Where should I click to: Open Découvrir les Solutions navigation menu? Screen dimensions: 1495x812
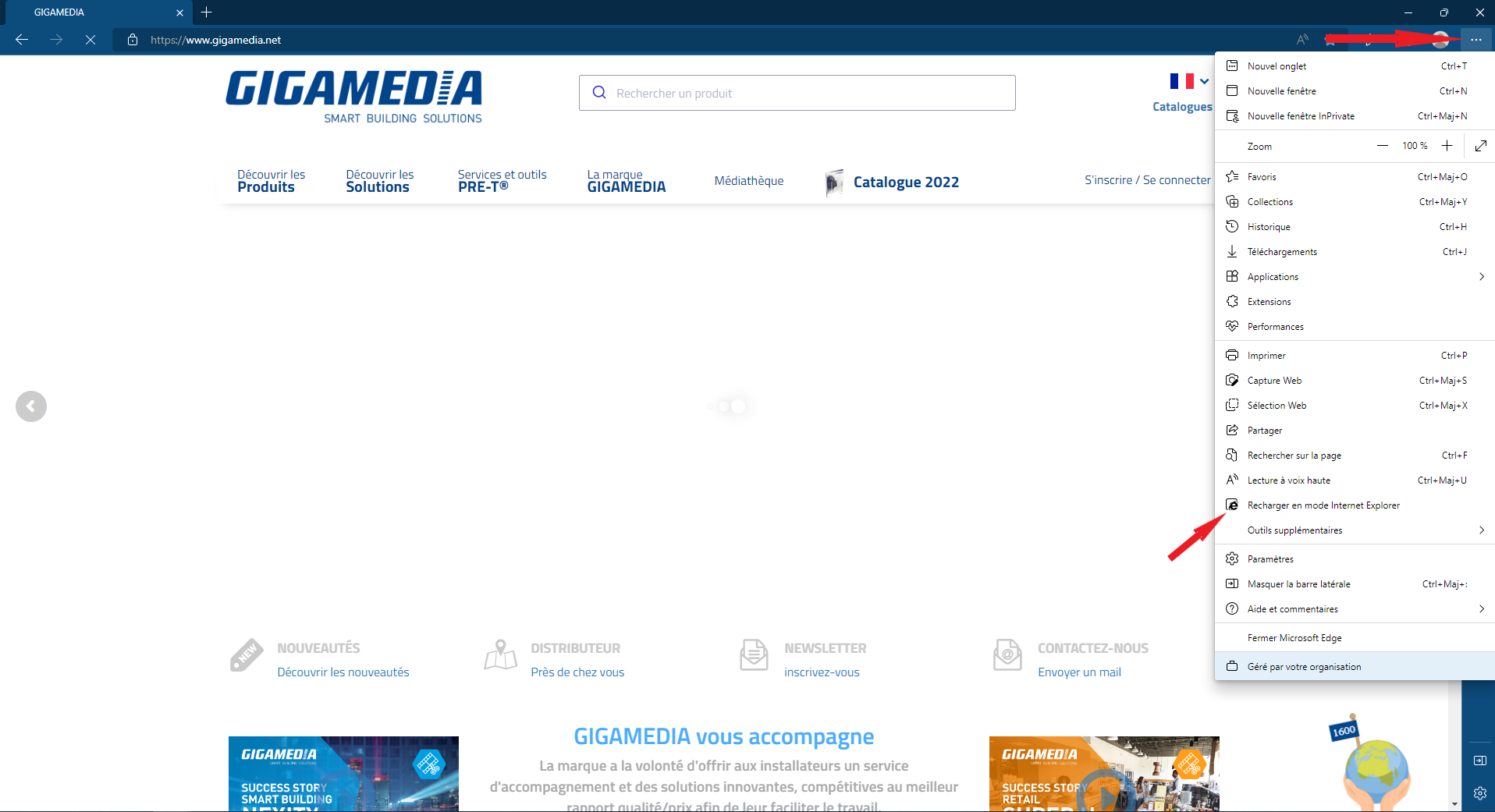tap(380, 181)
